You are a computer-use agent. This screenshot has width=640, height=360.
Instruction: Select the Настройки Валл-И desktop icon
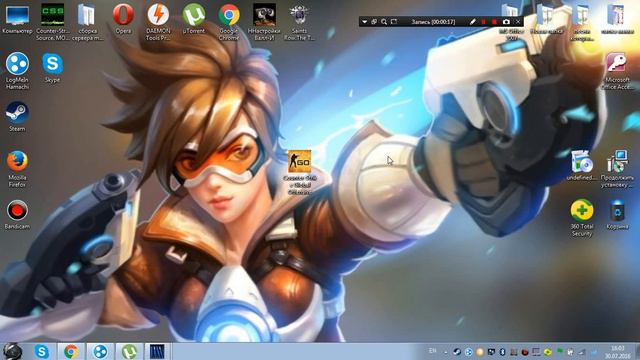(264, 22)
